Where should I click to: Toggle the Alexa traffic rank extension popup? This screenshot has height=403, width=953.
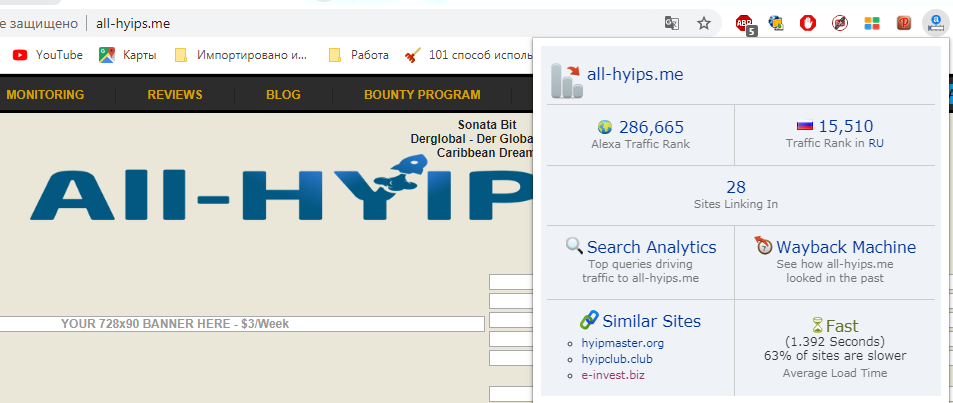(x=936, y=23)
